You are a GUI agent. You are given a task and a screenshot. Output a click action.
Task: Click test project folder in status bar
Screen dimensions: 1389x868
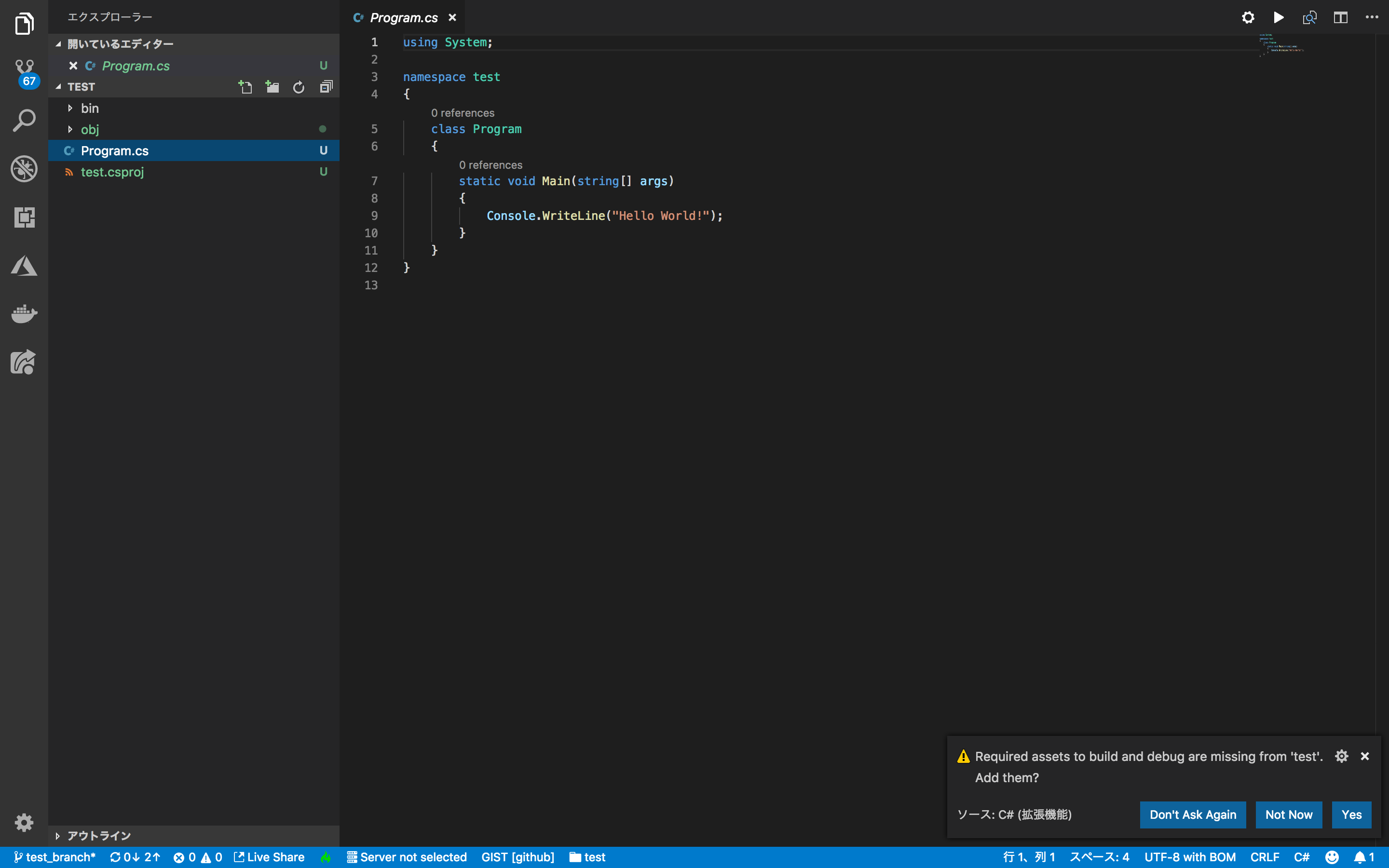(x=587, y=857)
